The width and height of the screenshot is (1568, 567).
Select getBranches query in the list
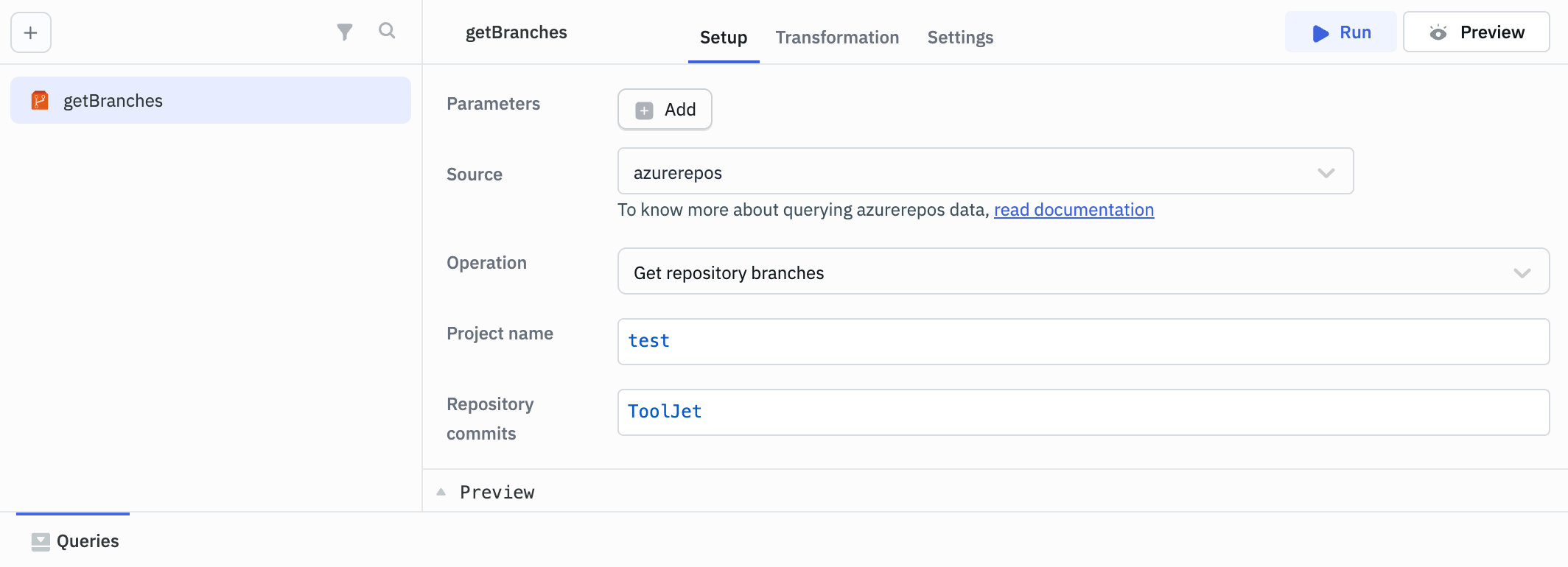pyautogui.click(x=211, y=100)
